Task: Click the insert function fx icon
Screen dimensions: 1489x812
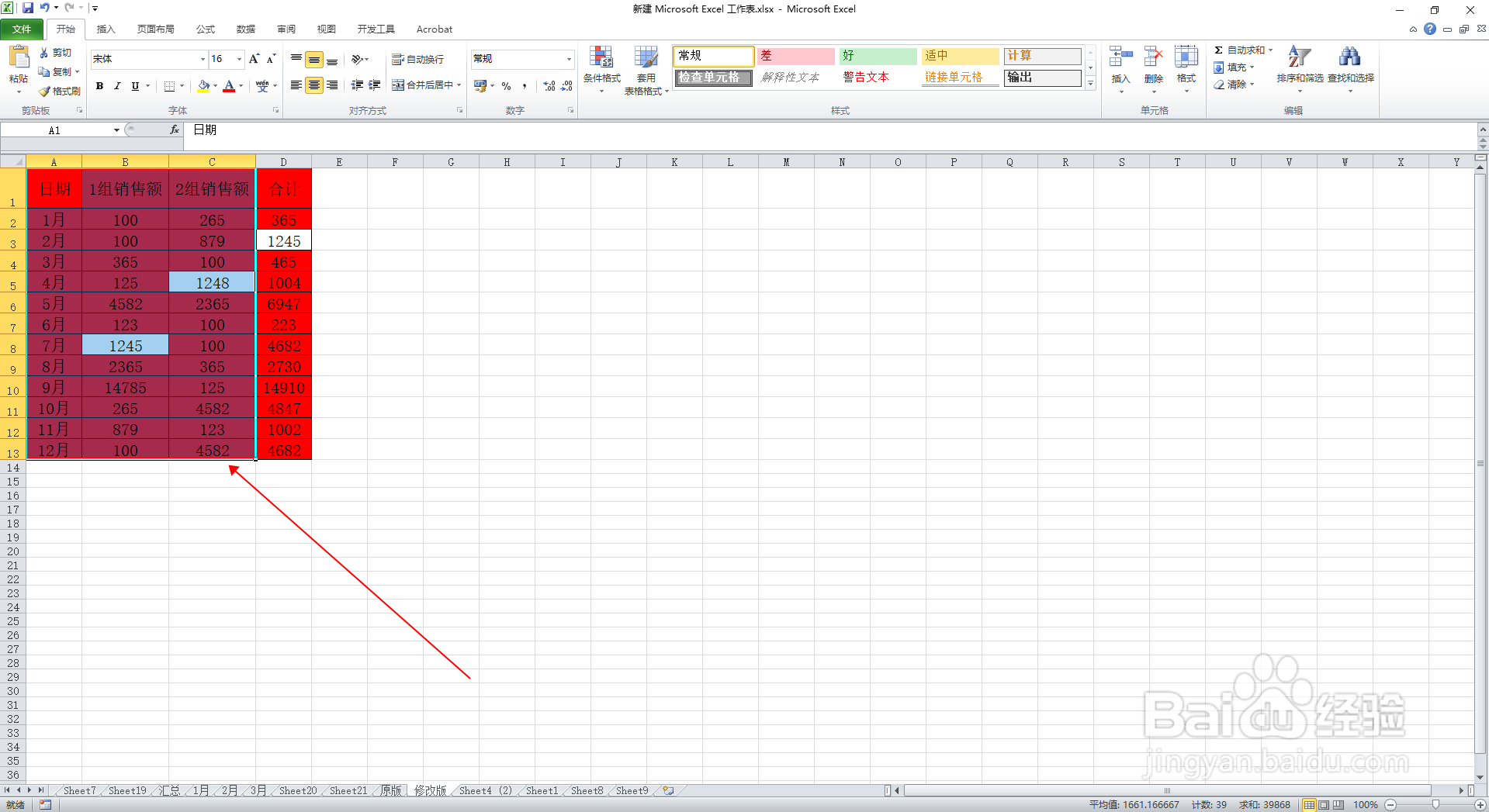Action: coord(175,130)
